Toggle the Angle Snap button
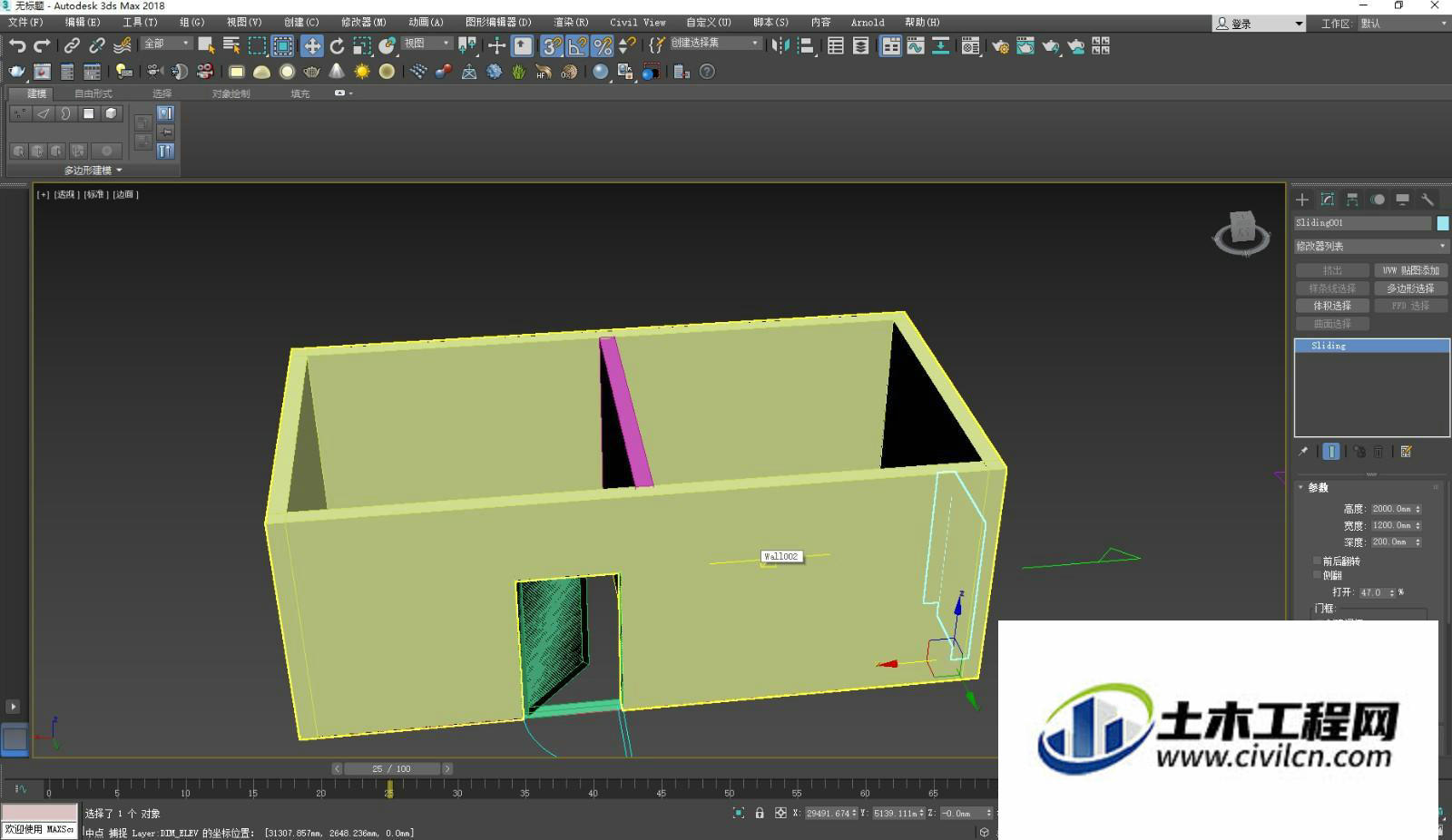Image resolution: width=1452 pixels, height=840 pixels. [x=577, y=45]
